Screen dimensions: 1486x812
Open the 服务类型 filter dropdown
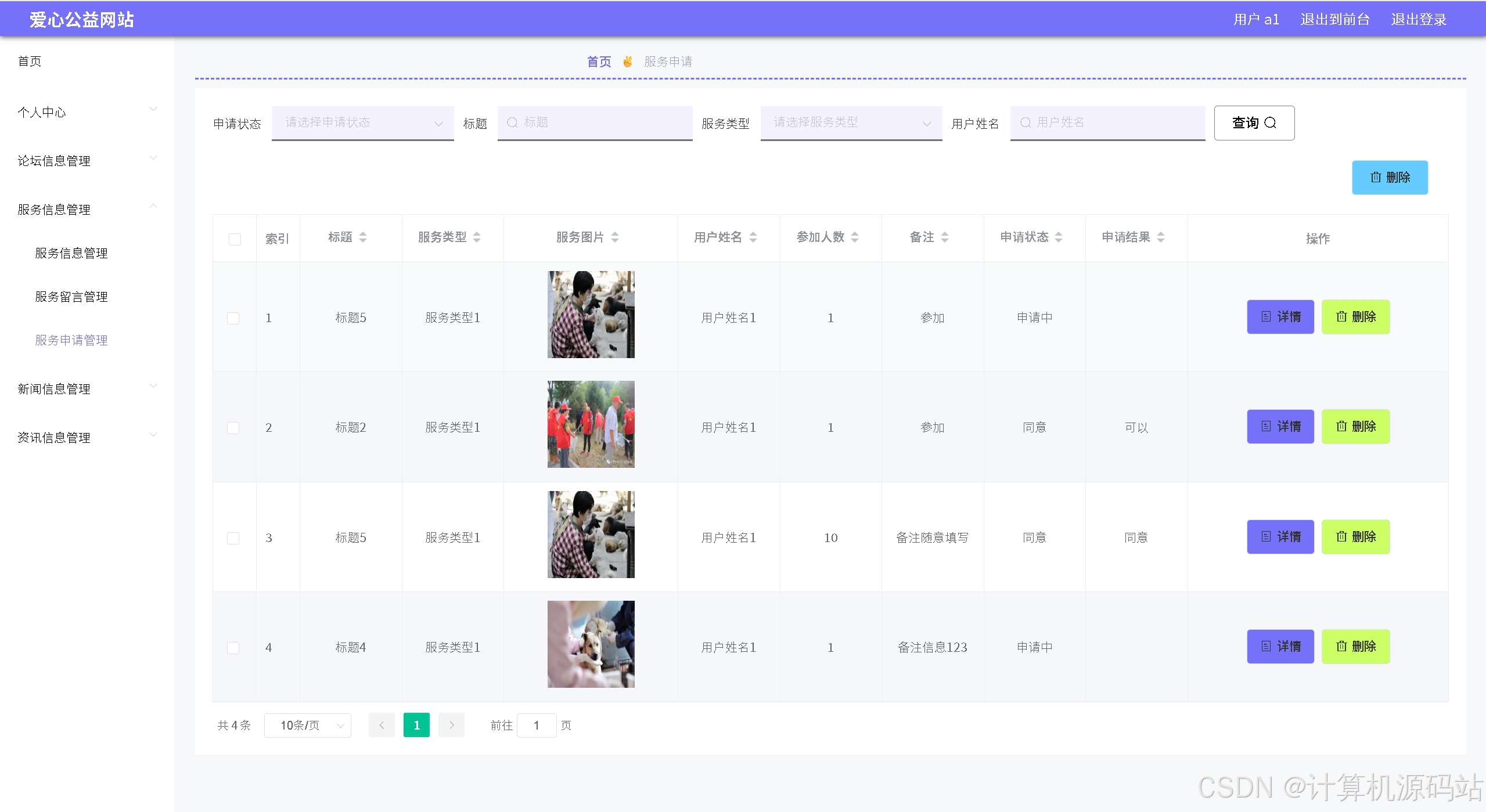tap(851, 122)
